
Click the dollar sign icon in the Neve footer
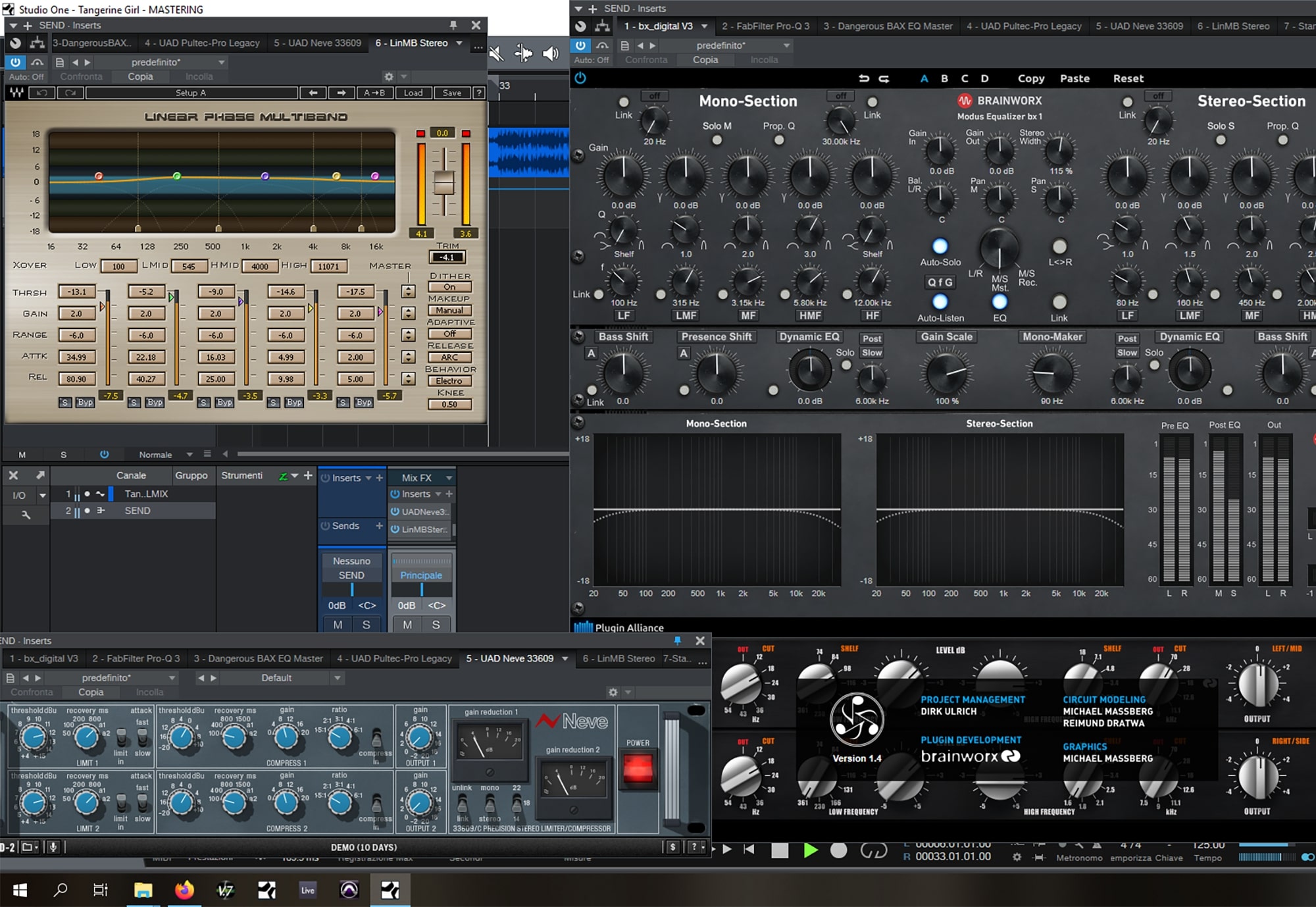[672, 847]
